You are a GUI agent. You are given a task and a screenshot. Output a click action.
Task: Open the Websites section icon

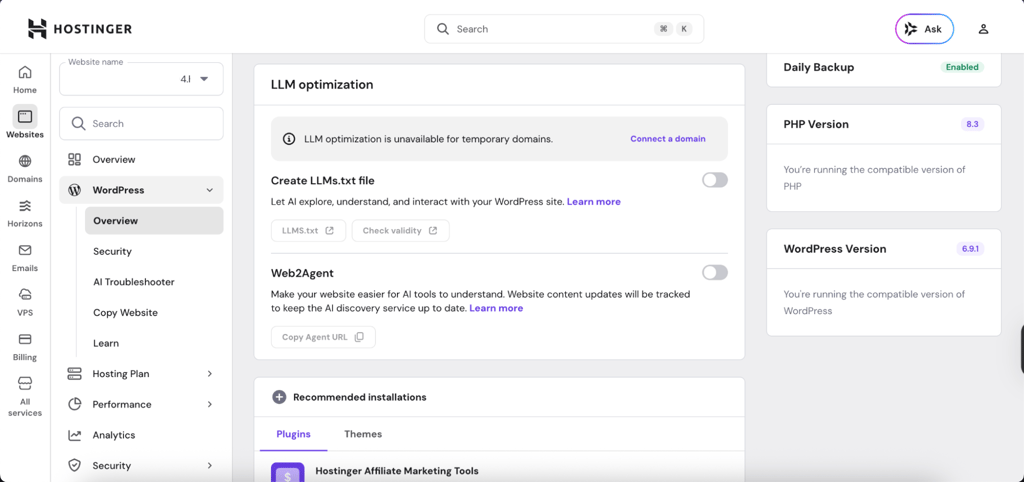(x=25, y=116)
